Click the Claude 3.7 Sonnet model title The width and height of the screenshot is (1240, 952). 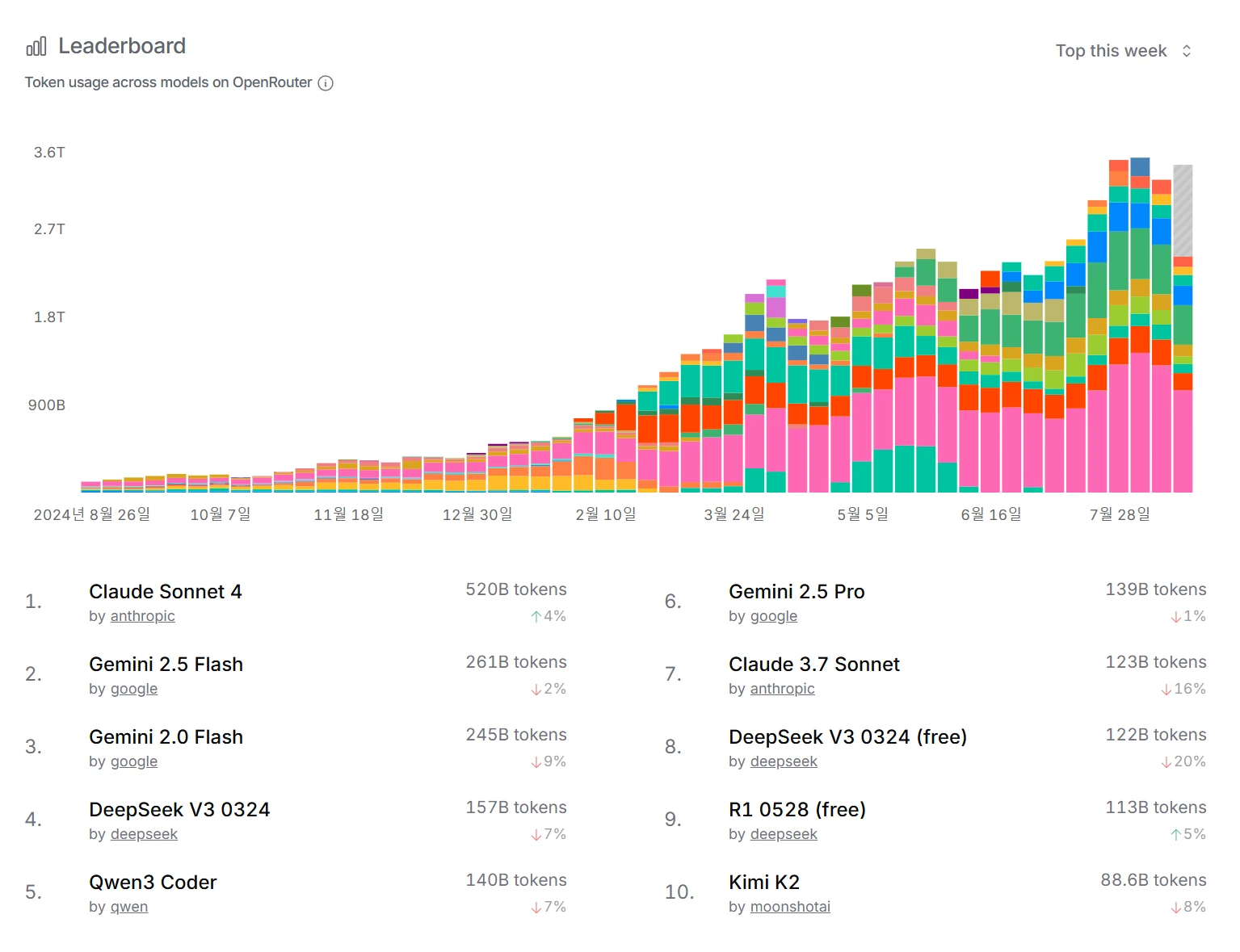pyautogui.click(x=813, y=665)
